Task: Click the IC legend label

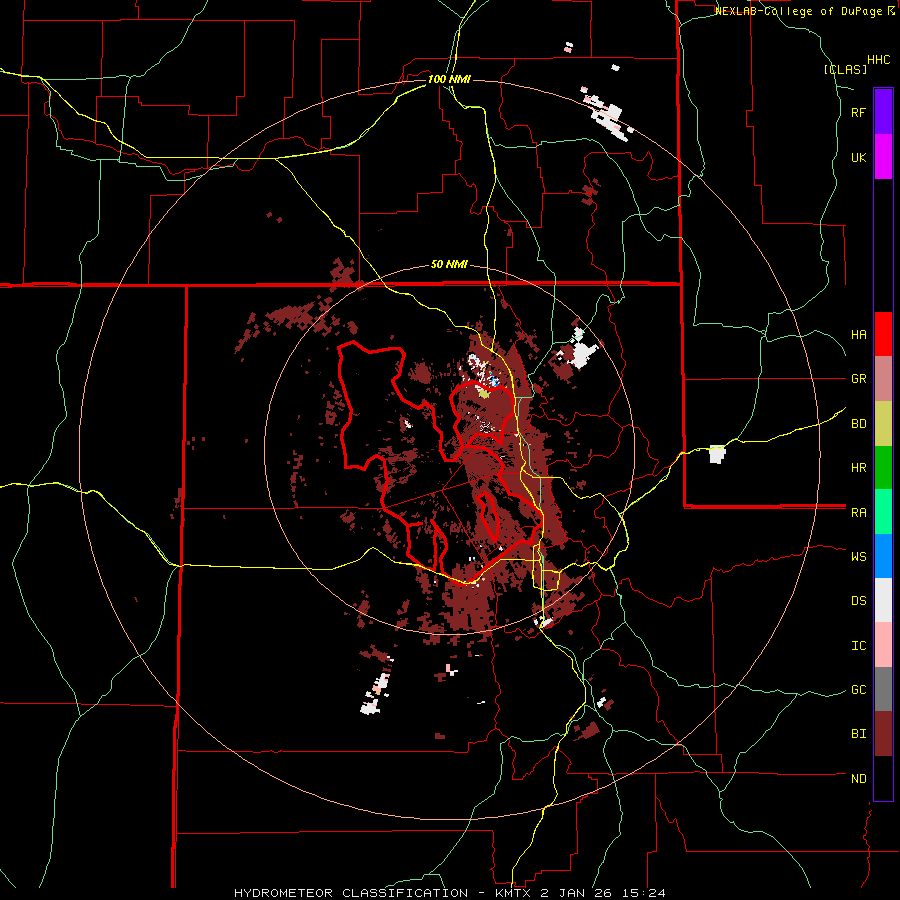Action: pyautogui.click(x=858, y=646)
